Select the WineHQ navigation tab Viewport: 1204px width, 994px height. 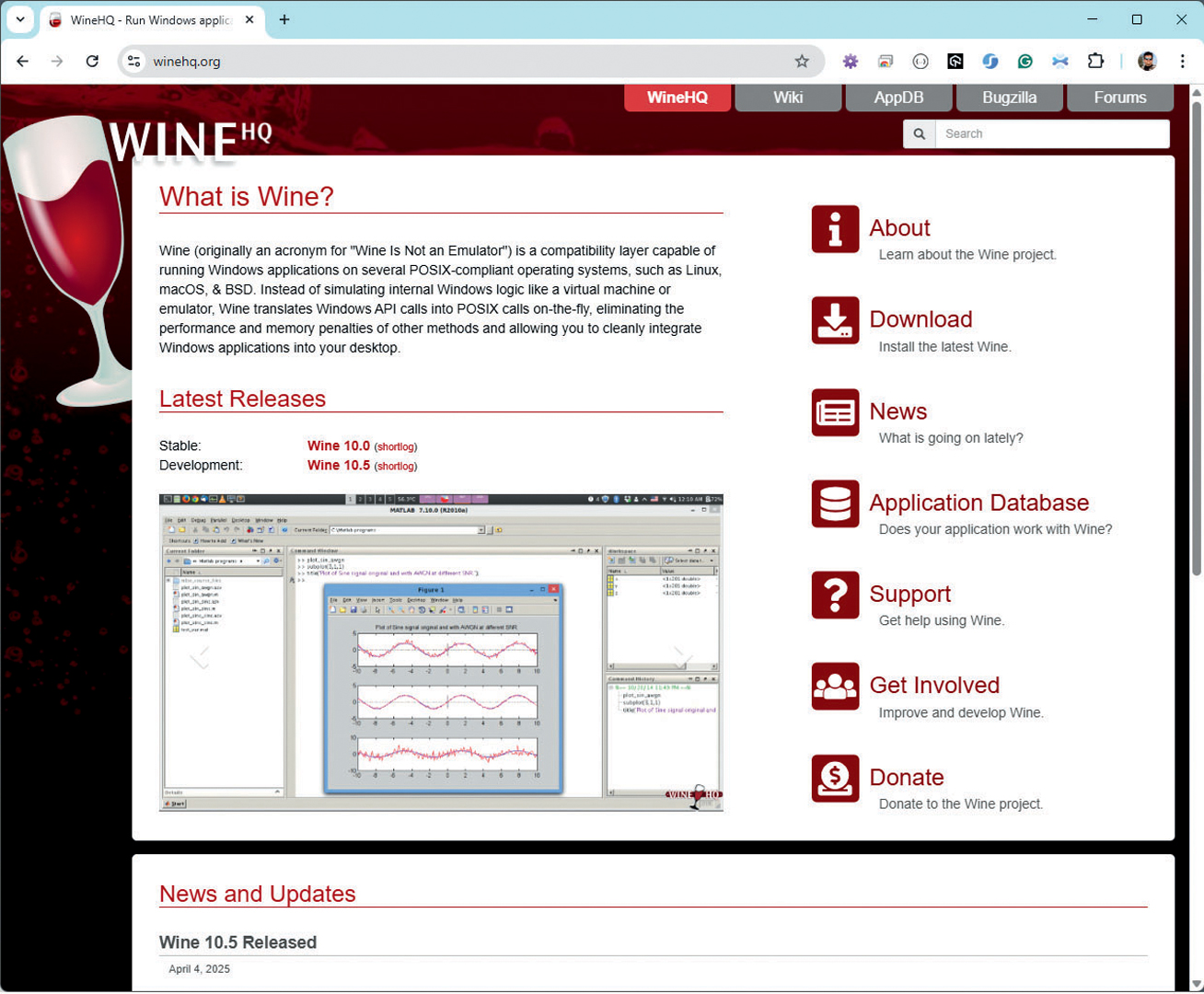pos(677,98)
